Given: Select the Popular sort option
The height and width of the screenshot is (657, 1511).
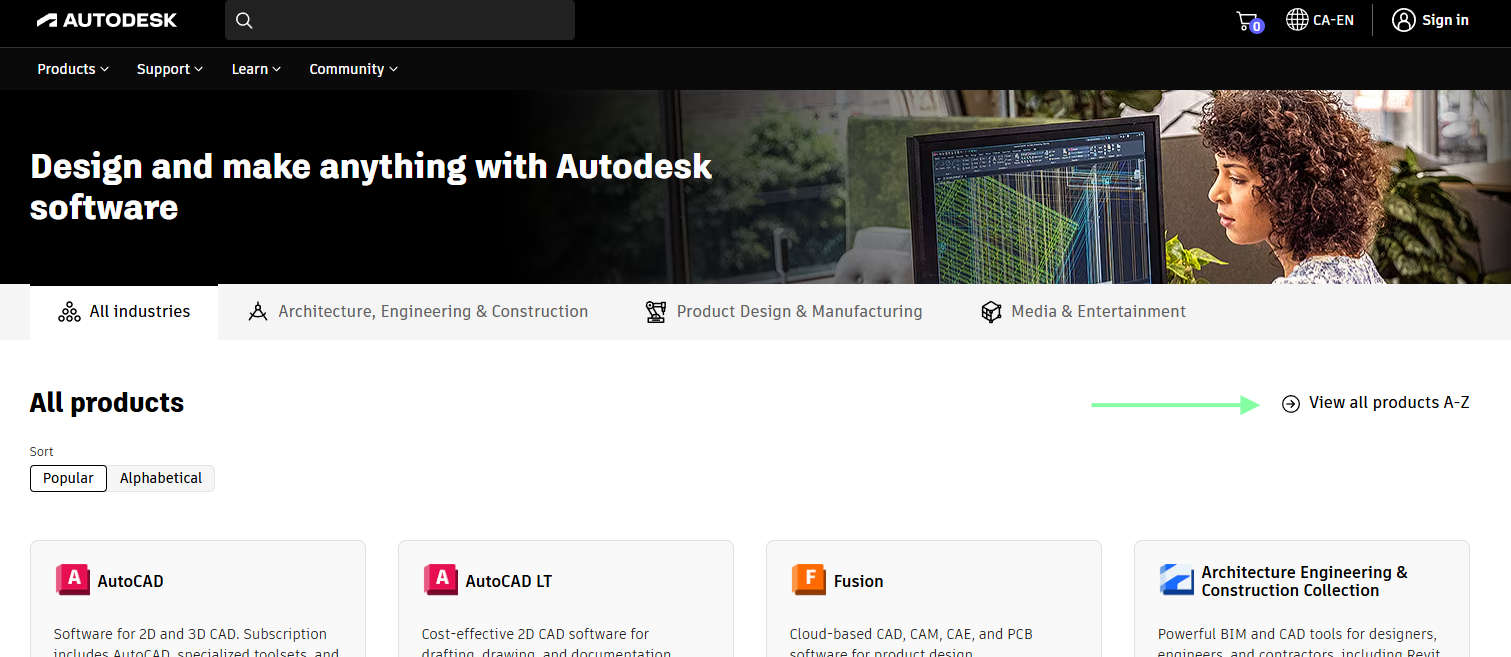Looking at the screenshot, I should [x=69, y=478].
